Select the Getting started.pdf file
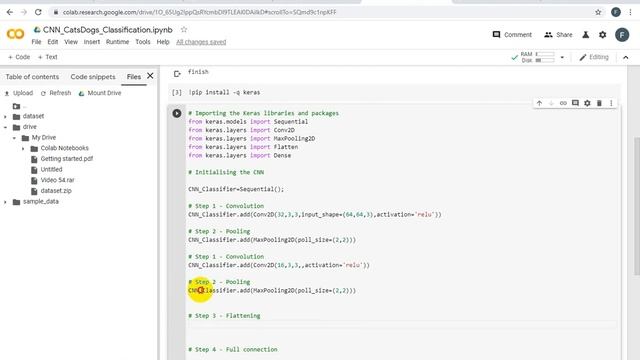This screenshot has width=640, height=360. click(x=62, y=159)
